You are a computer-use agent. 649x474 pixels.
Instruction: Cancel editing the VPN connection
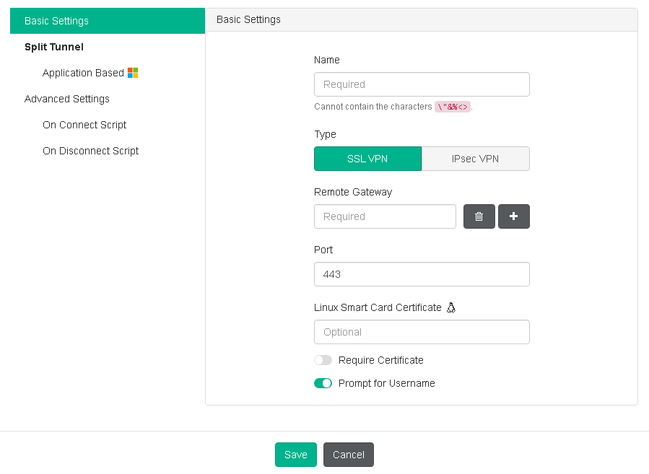coord(348,455)
